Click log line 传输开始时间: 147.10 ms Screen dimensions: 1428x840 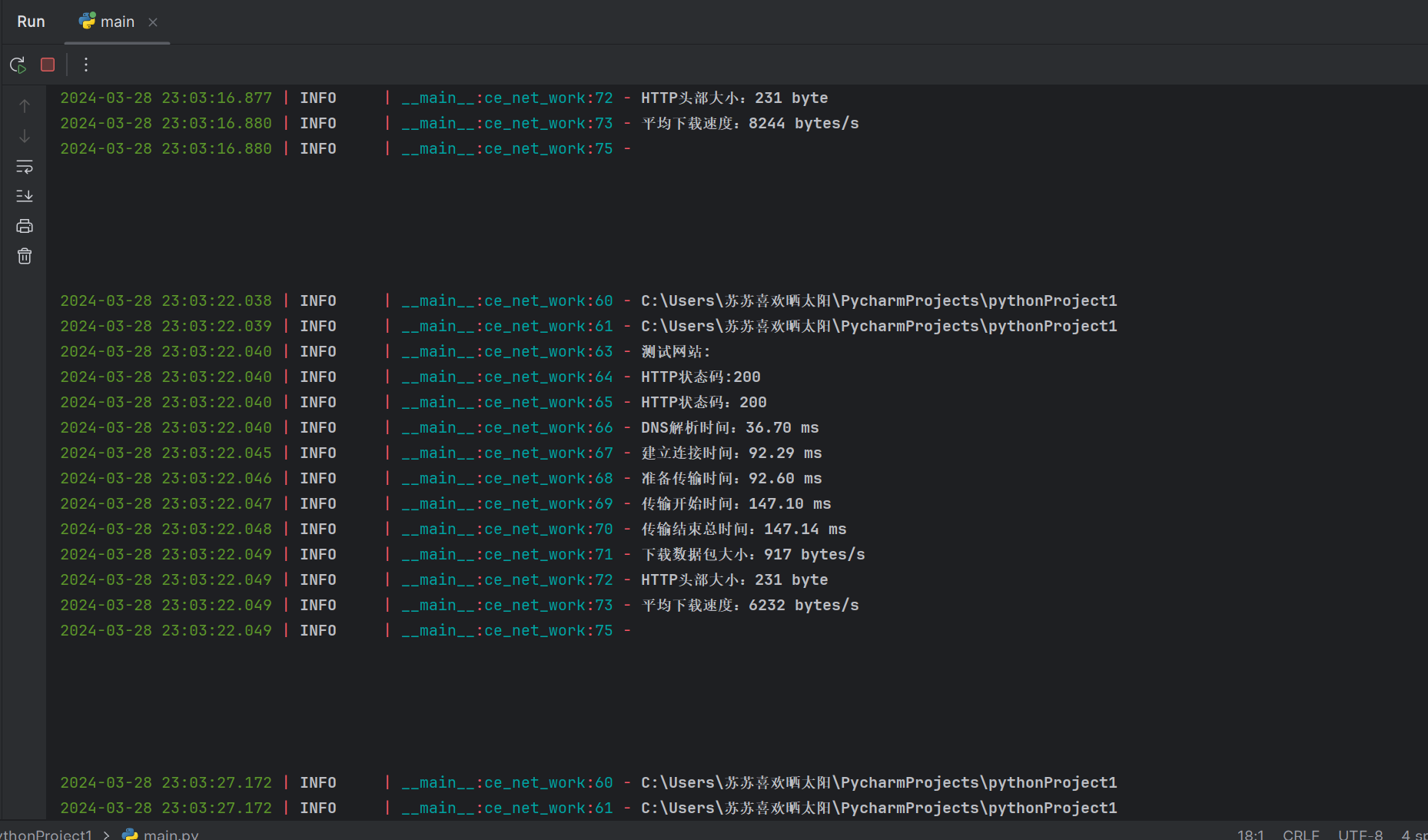(x=446, y=503)
